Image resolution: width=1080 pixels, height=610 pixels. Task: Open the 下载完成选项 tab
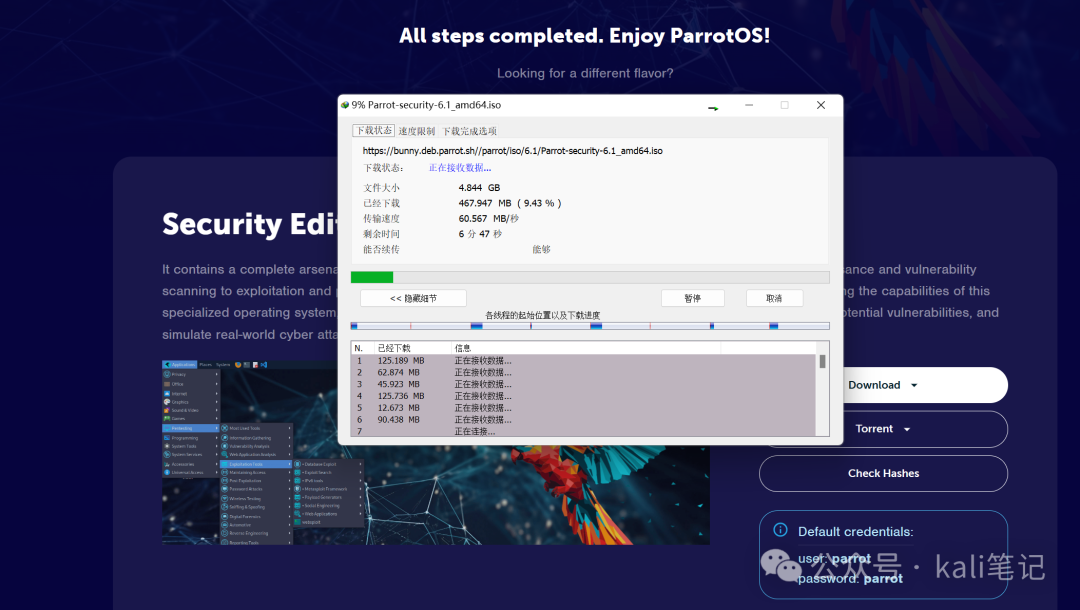469,131
